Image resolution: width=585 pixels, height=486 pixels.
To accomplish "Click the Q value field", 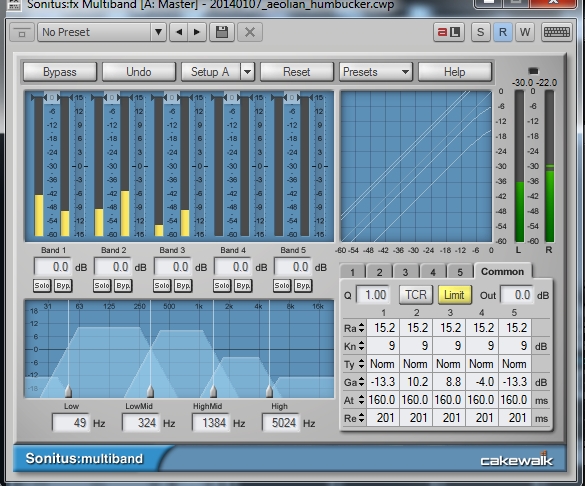I will (373, 295).
